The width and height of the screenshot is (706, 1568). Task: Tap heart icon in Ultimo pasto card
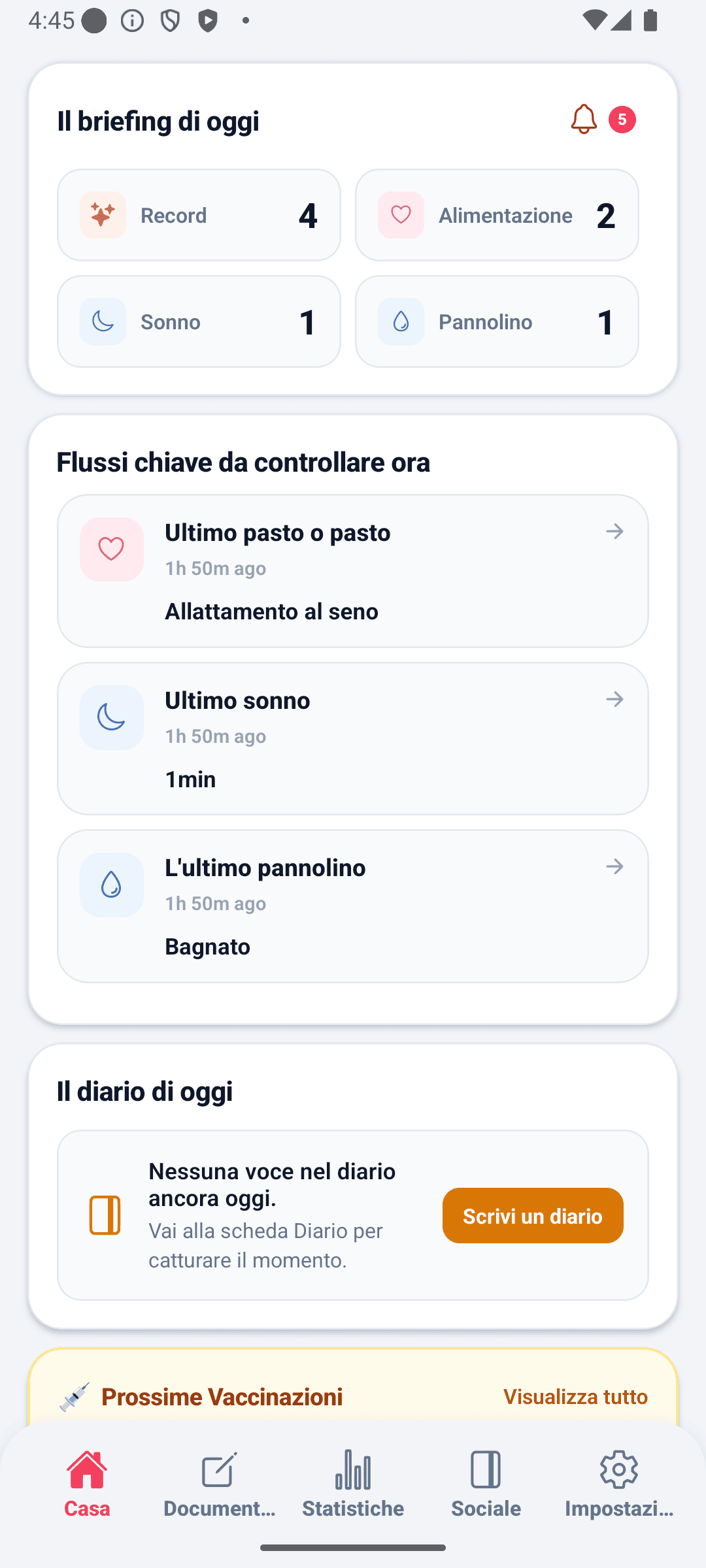click(112, 549)
